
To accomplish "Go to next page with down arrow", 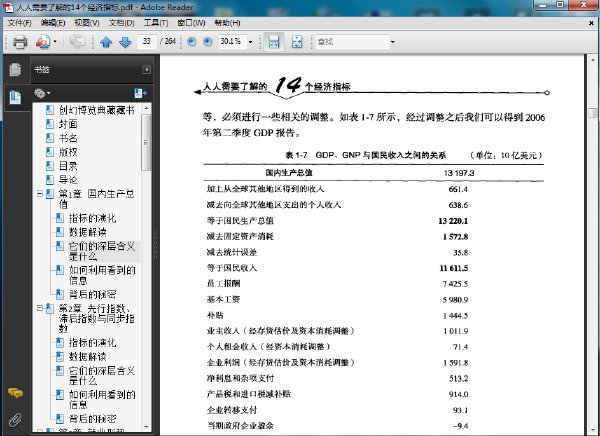I will pos(125,42).
